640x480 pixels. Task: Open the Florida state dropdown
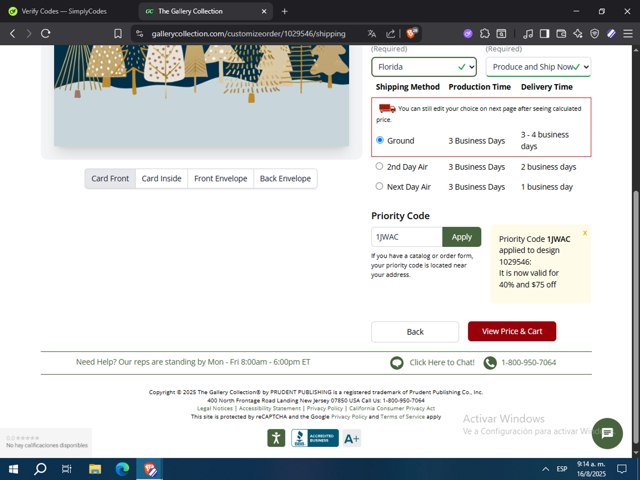pos(424,67)
